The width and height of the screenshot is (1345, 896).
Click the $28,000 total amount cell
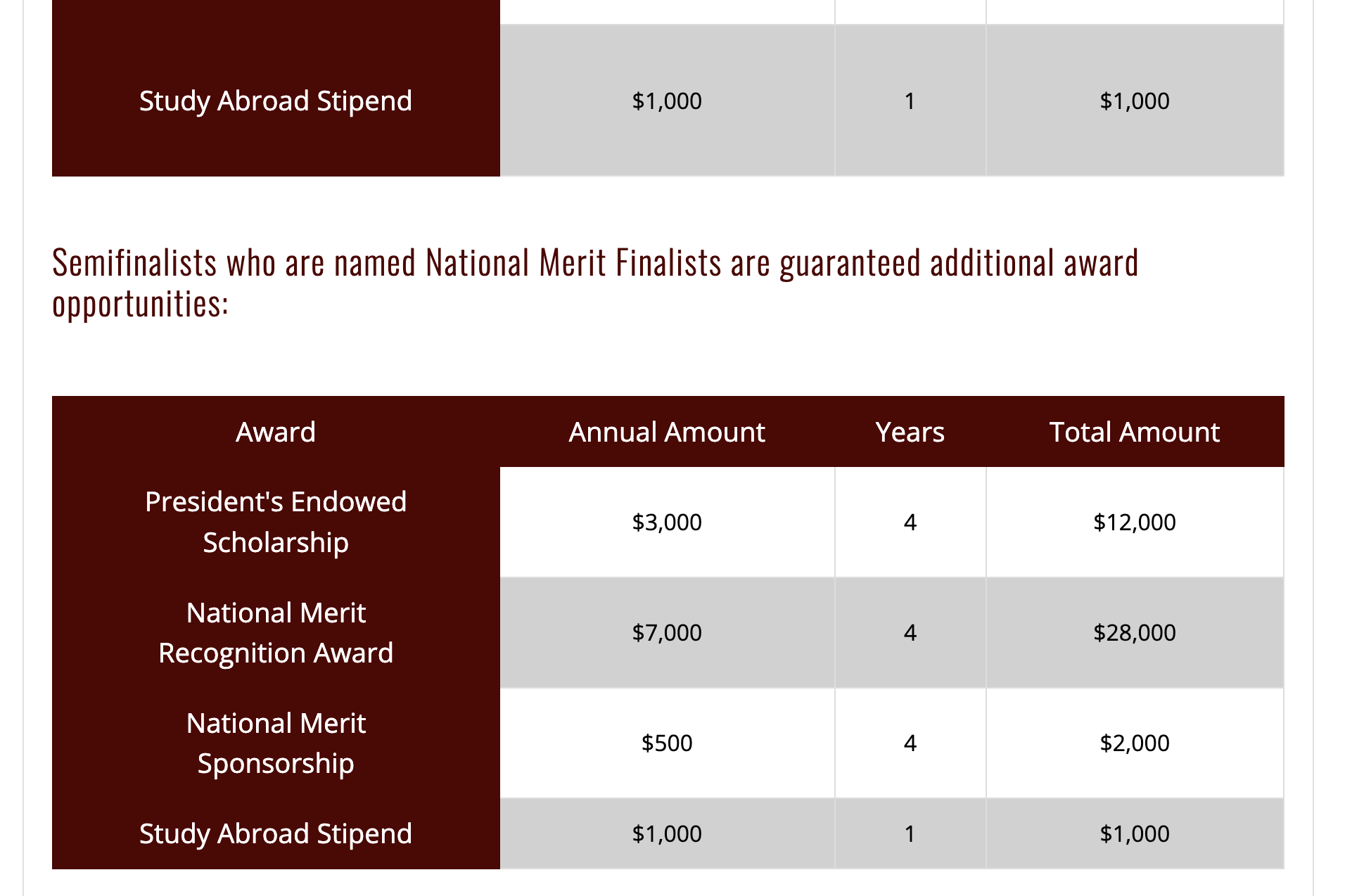[1134, 632]
